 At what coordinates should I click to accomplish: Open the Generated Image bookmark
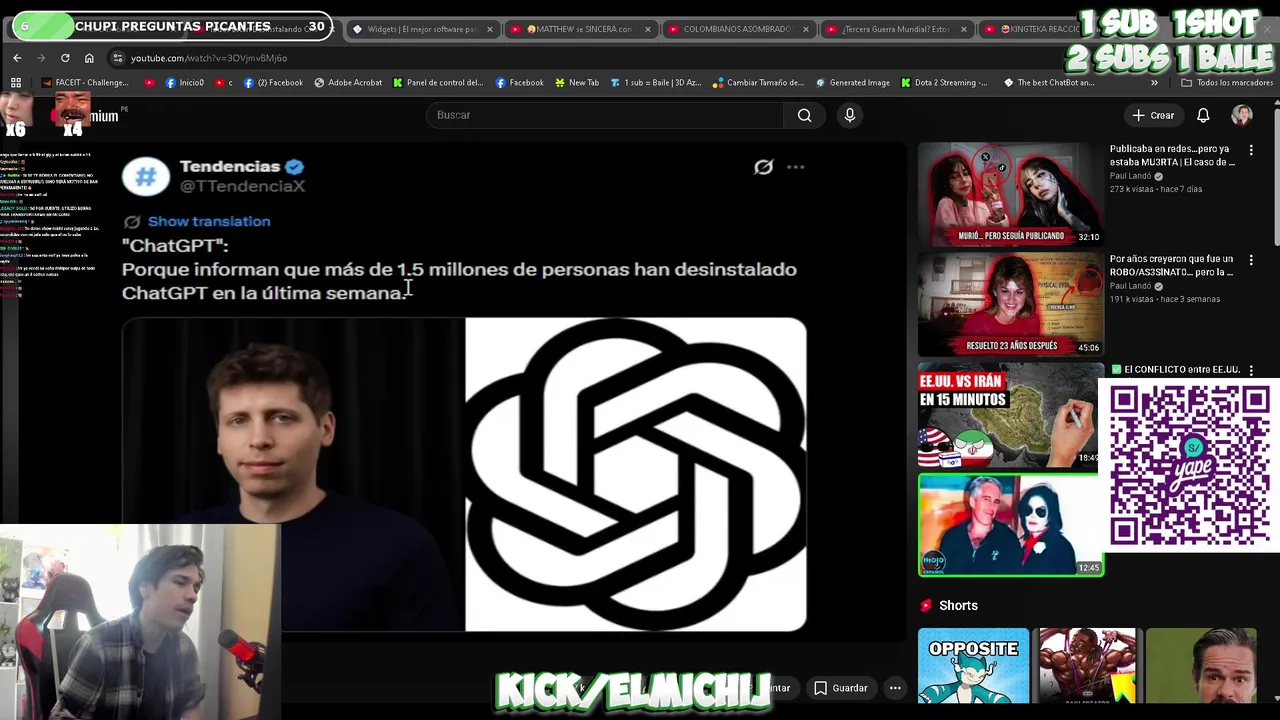(x=853, y=83)
